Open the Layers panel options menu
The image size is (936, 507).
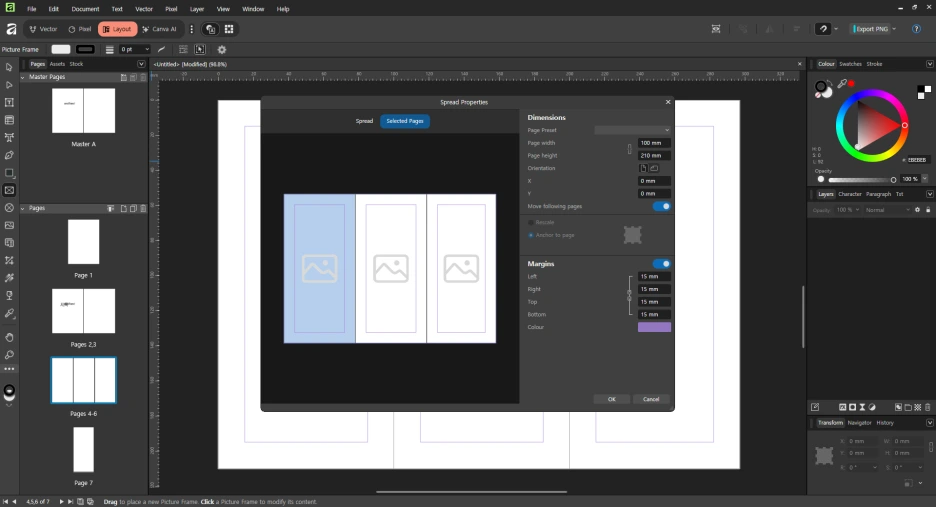coord(929,194)
